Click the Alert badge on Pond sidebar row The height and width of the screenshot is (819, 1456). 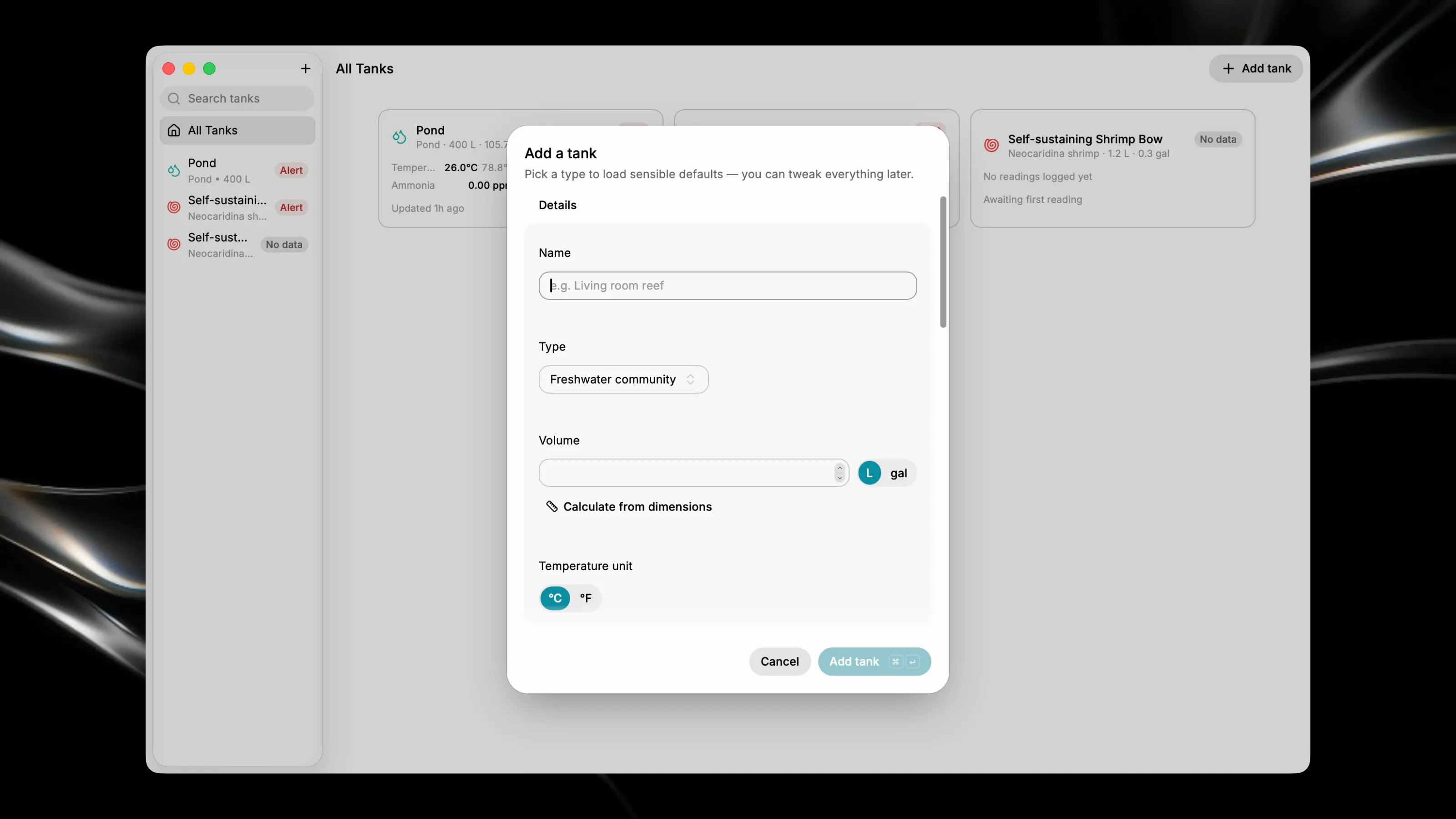click(291, 170)
